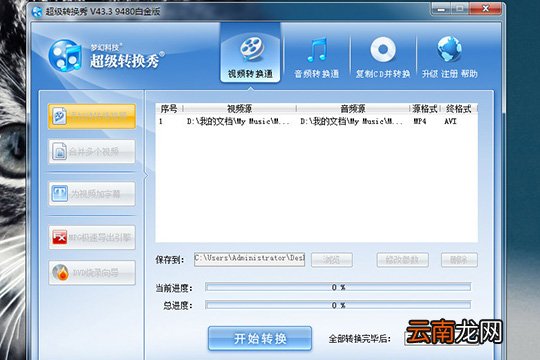Launch the DVD burning wizard flame button
The image size is (540, 360).
(x=92, y=273)
